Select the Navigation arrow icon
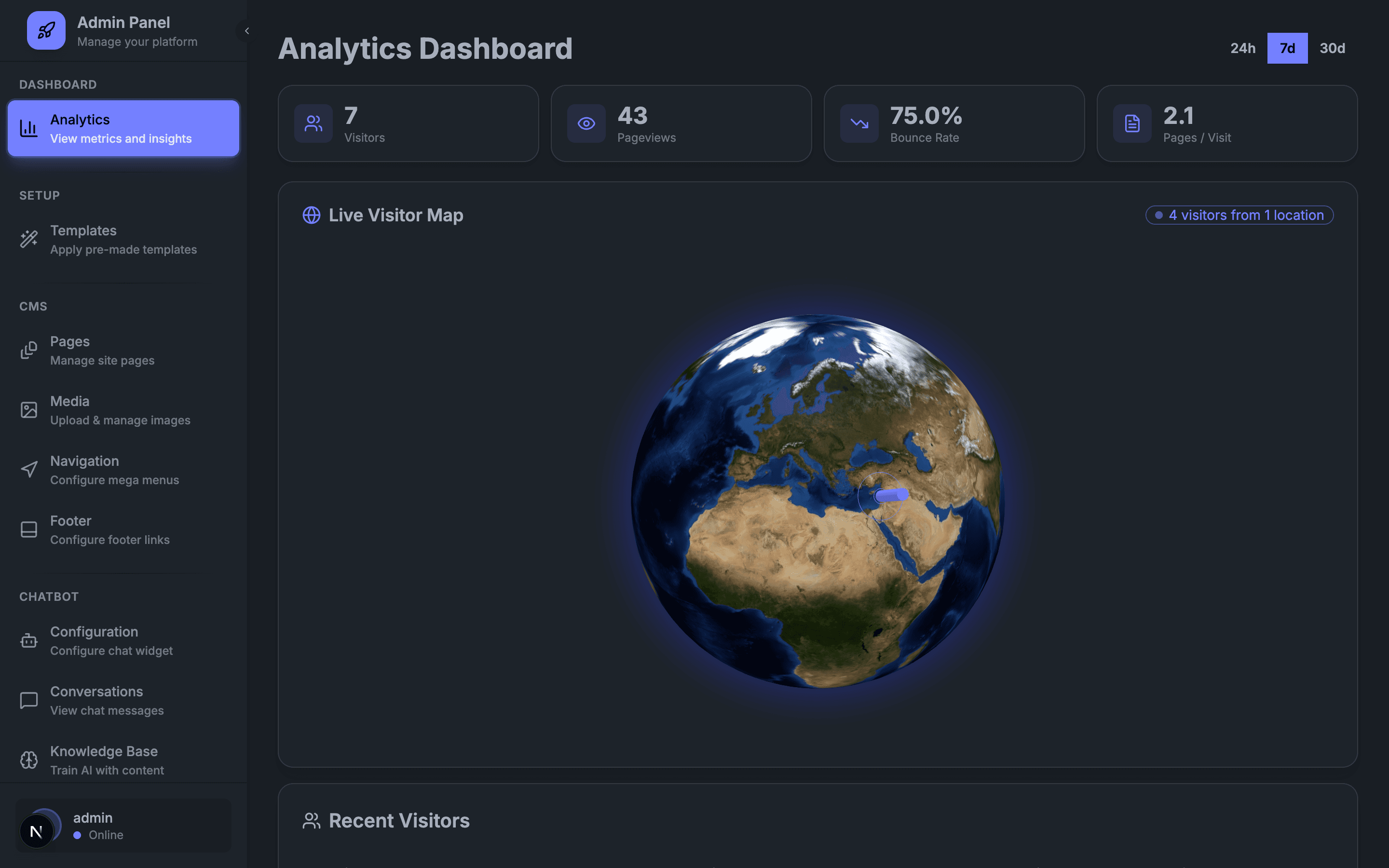 29,469
